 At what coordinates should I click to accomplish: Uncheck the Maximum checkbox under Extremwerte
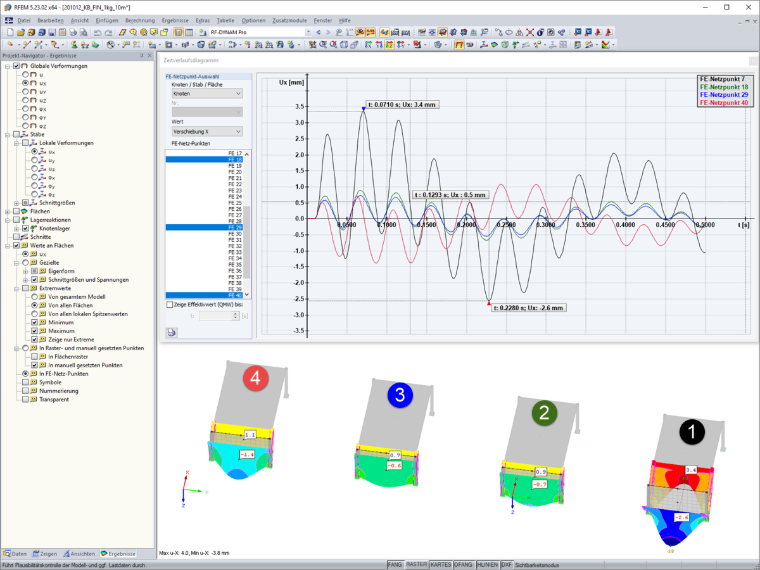(x=34, y=331)
